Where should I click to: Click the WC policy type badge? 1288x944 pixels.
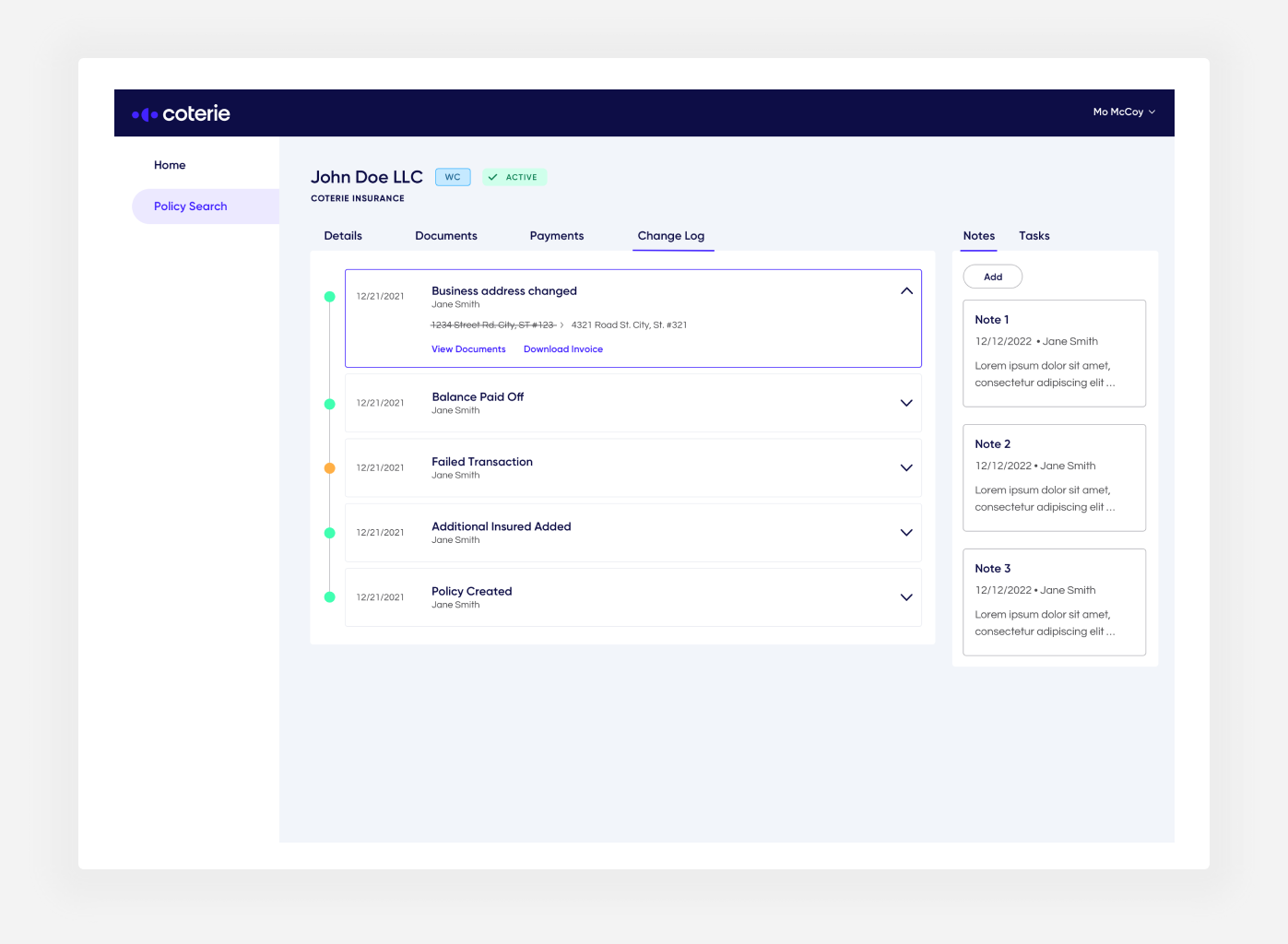click(x=453, y=177)
